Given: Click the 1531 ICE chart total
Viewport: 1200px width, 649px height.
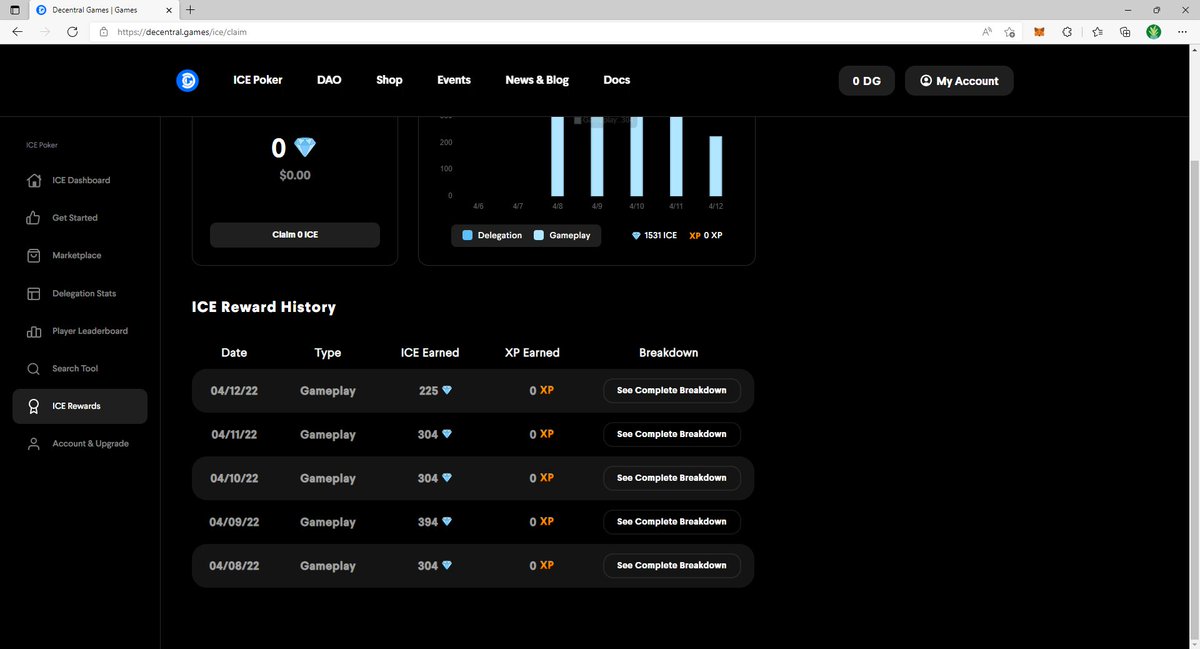Looking at the screenshot, I should pyautogui.click(x=661, y=235).
